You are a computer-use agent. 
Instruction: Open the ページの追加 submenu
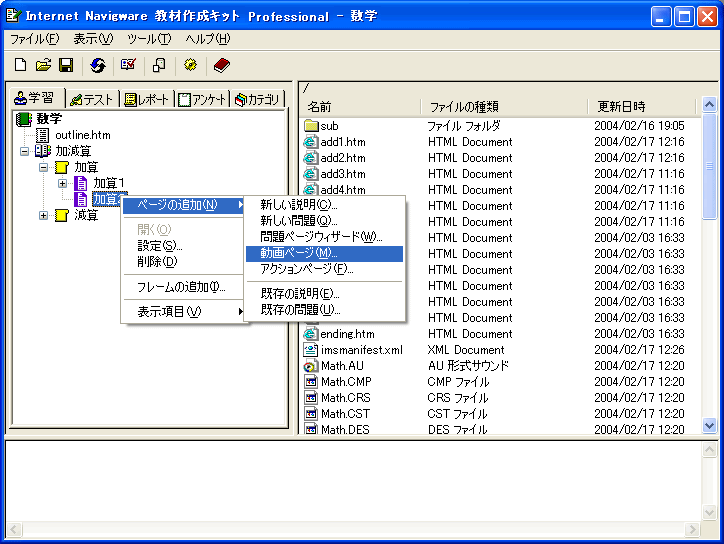pyautogui.click(x=184, y=205)
